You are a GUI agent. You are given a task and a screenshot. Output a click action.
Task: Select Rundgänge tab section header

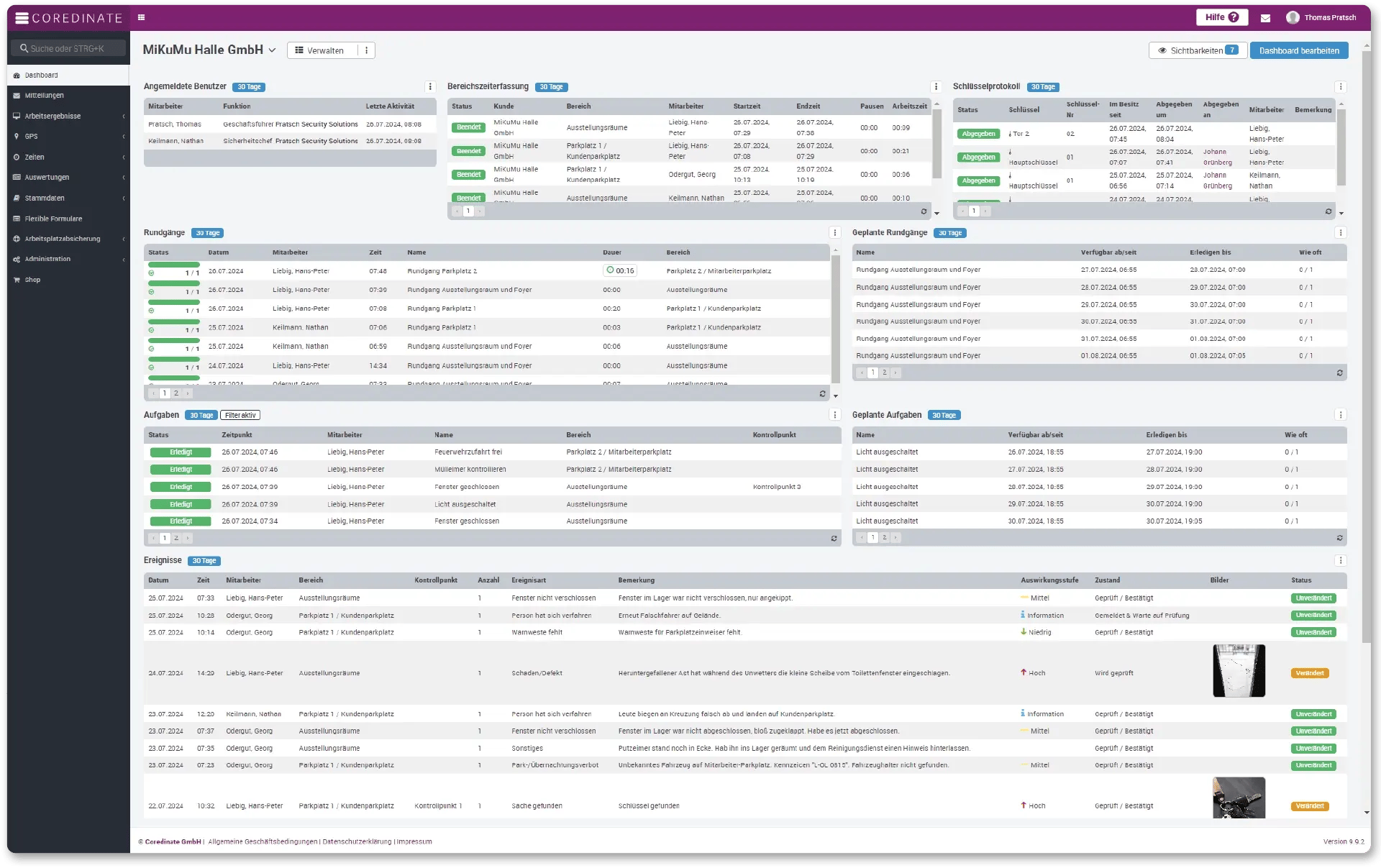pos(163,232)
